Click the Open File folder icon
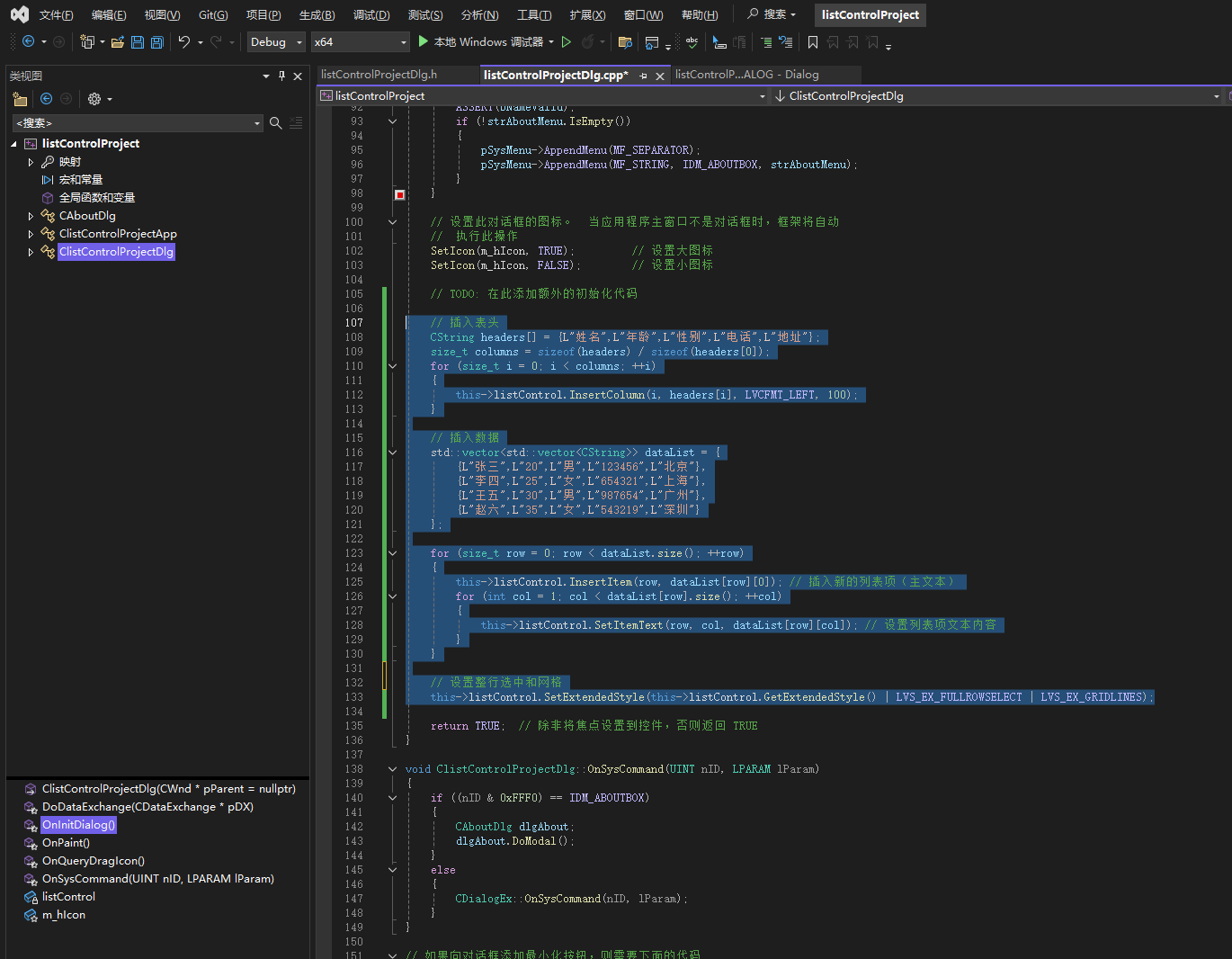 click(x=118, y=42)
